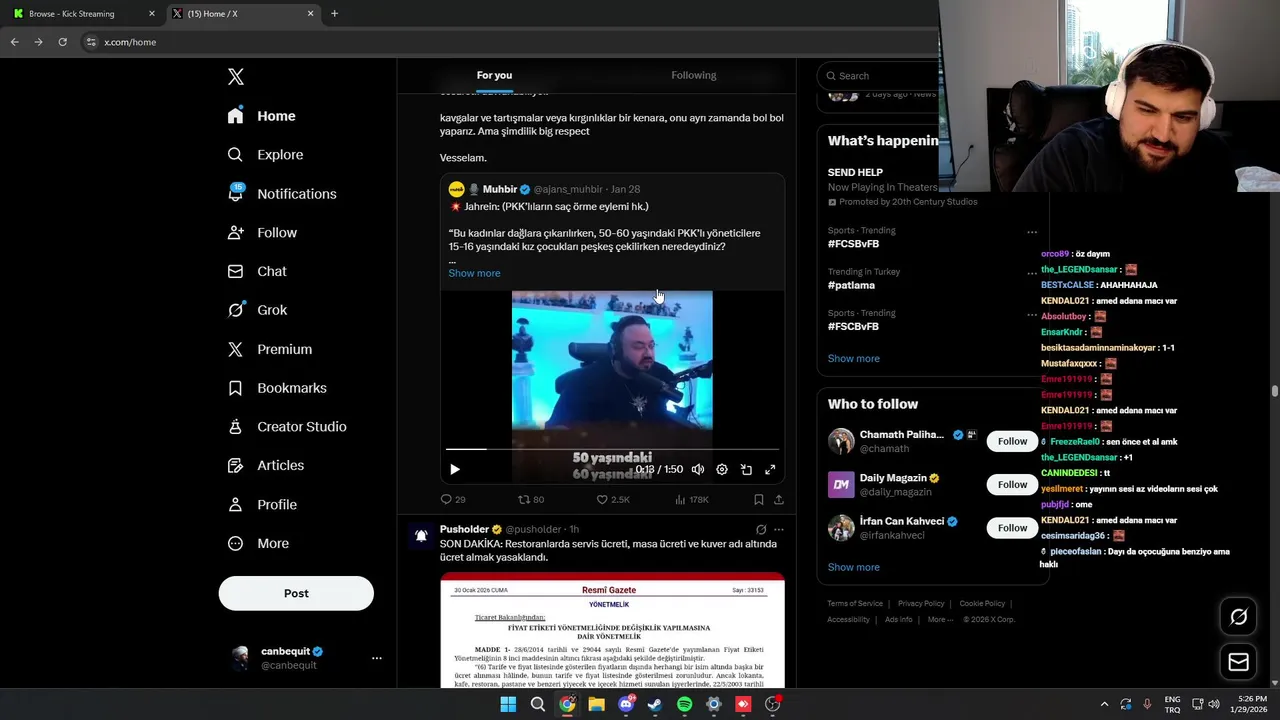The image size is (1280, 720).
Task: Open options for the #FCSBvFB trend
Action: pos(1032,232)
